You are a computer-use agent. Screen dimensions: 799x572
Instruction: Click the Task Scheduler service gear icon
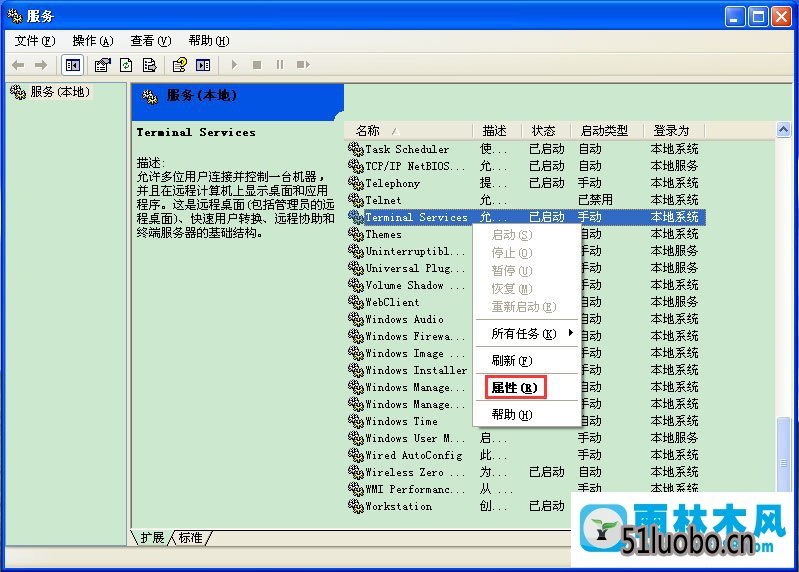click(356, 149)
